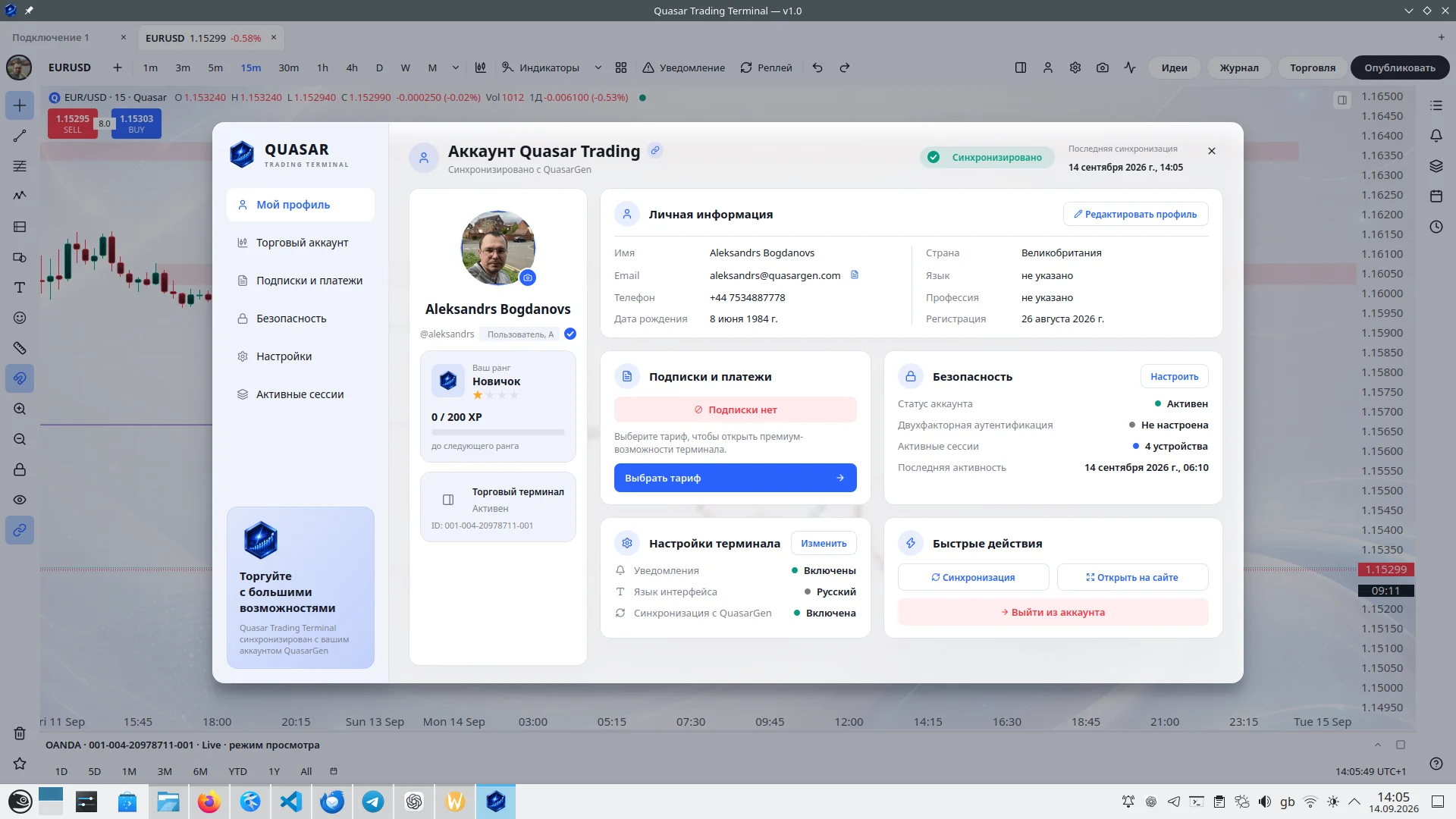
Task: Click the Выбрать тариф button
Action: click(735, 478)
